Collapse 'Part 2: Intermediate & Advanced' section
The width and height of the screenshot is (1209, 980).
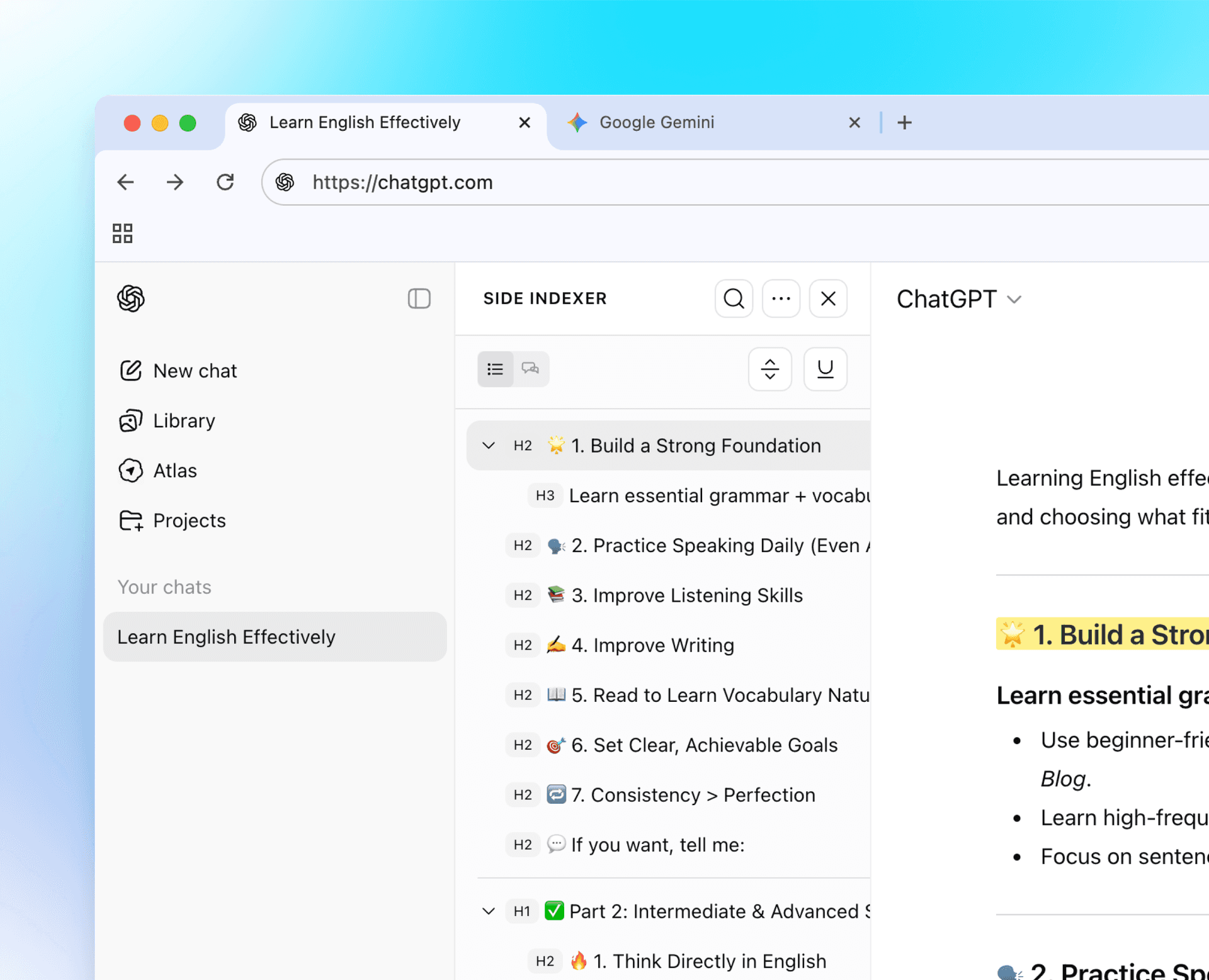(488, 911)
